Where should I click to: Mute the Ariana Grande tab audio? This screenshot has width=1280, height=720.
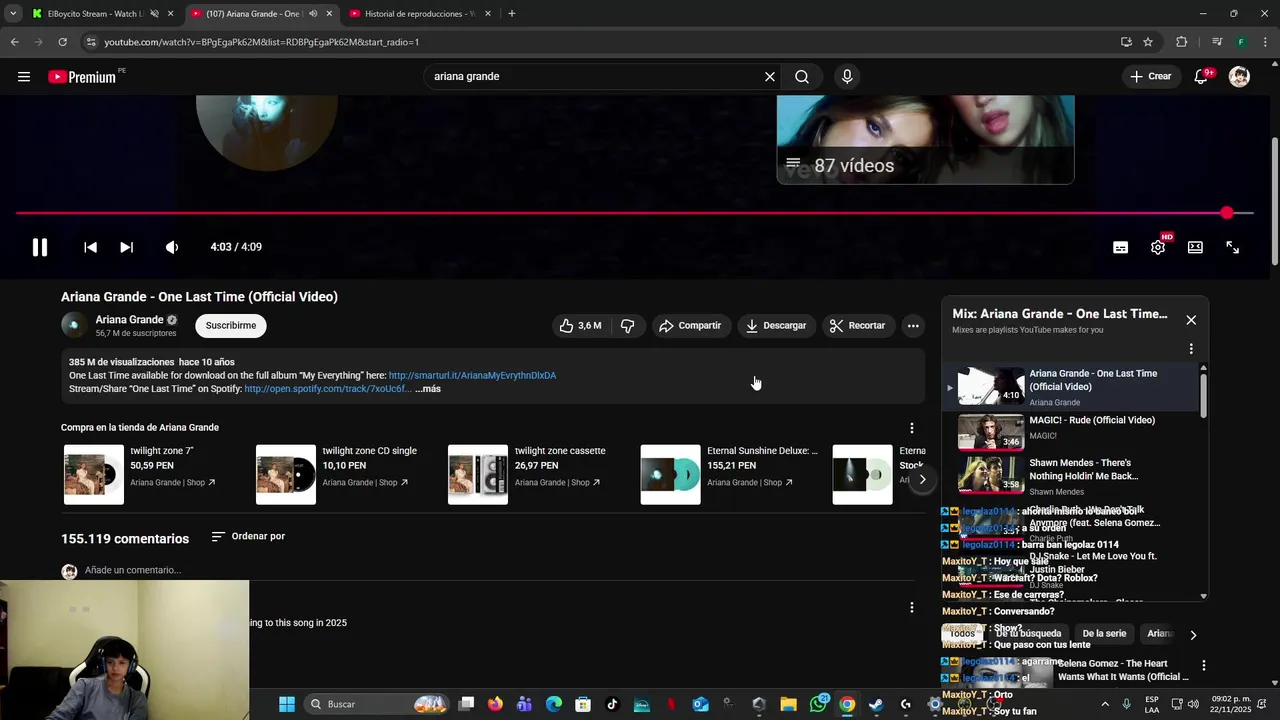313,14
